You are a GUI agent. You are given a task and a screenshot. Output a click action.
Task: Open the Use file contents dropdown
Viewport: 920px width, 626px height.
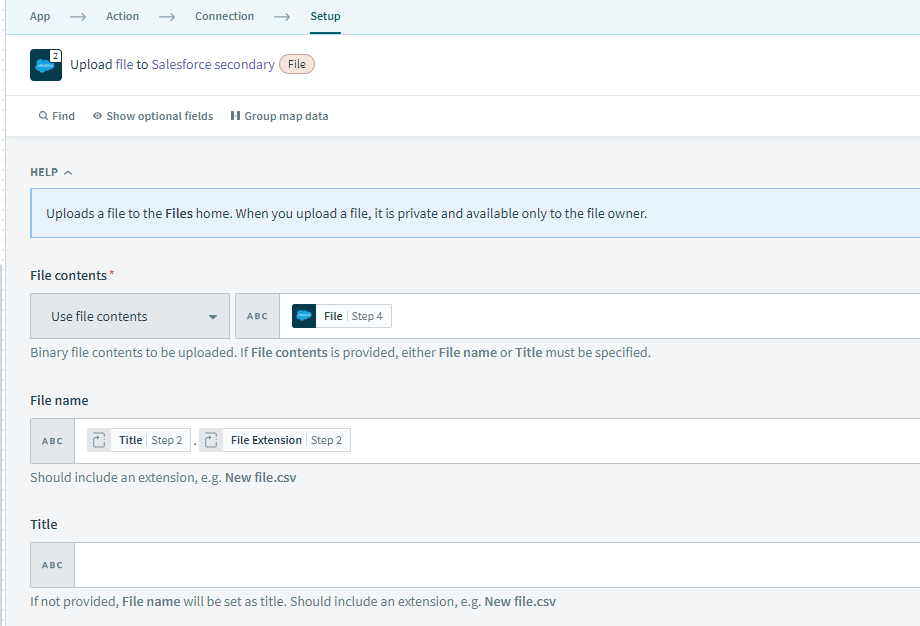coord(130,316)
